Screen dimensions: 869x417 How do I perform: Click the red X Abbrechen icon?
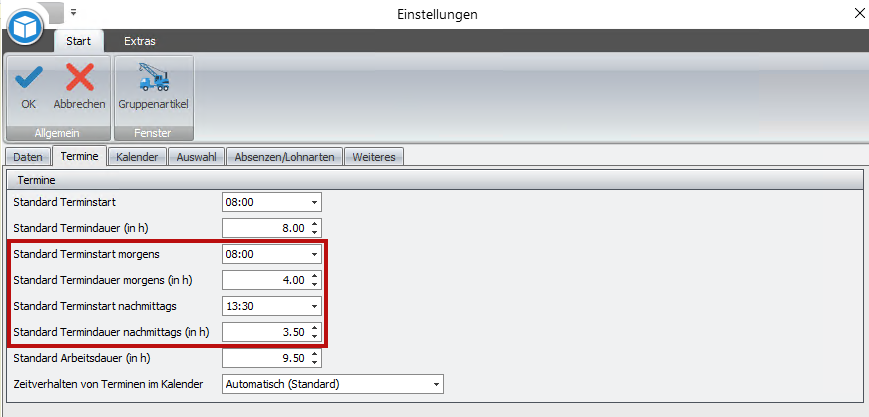click(79, 79)
